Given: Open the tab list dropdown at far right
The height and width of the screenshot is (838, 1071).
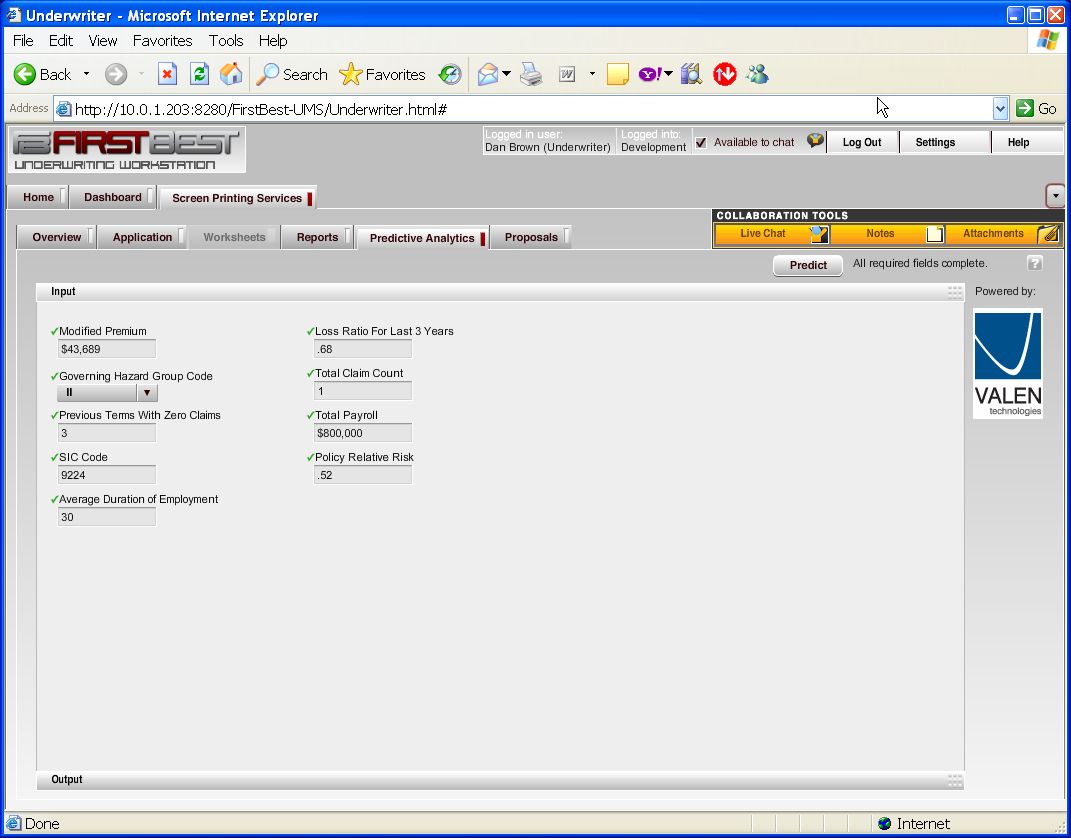Looking at the screenshot, I should pos(1055,196).
